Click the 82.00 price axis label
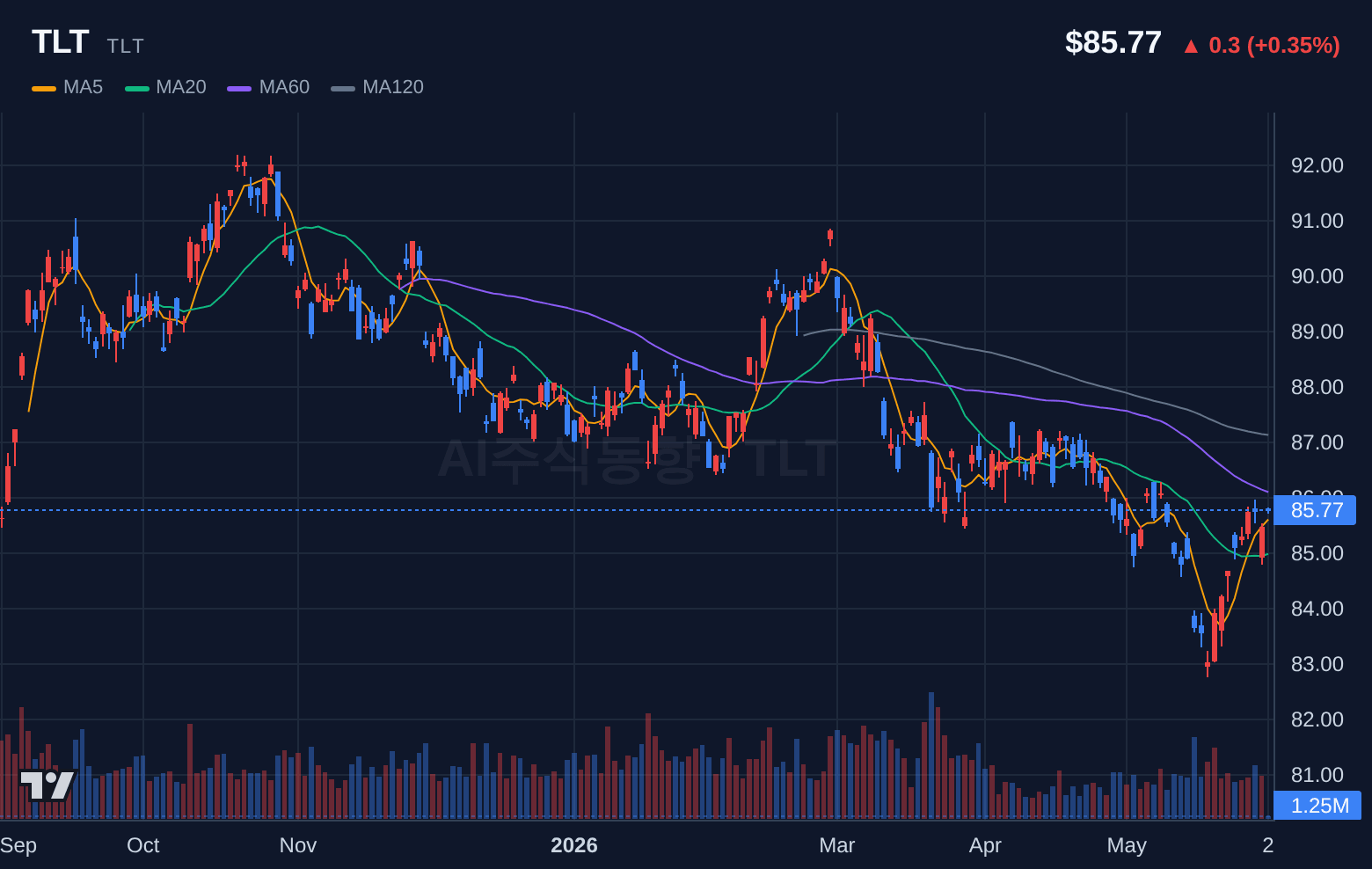 pyautogui.click(x=1317, y=719)
